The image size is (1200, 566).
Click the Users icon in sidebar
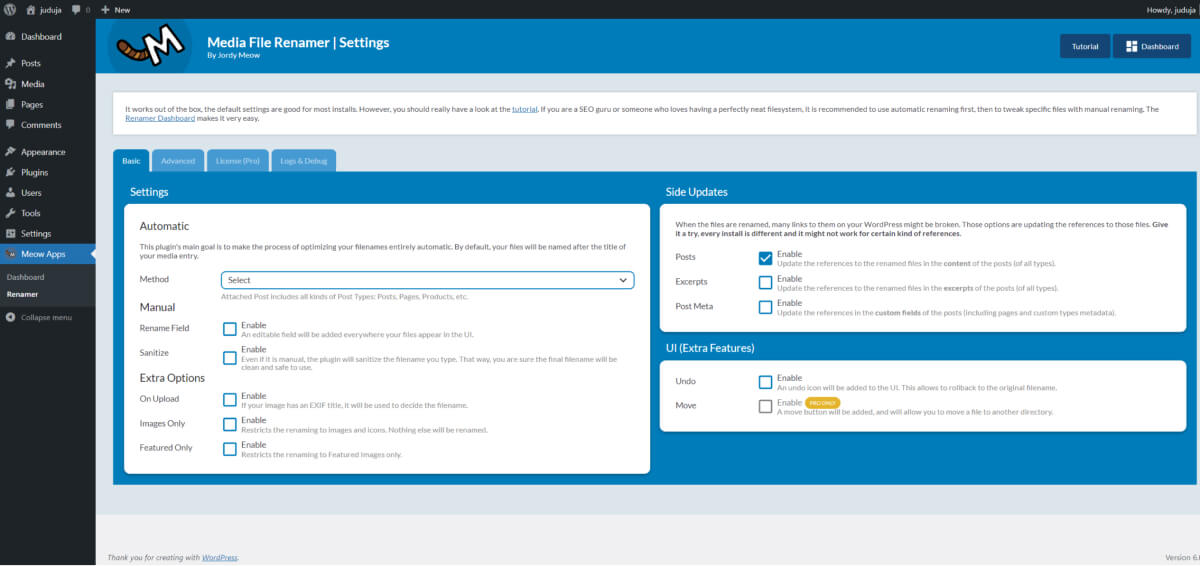click(x=11, y=193)
